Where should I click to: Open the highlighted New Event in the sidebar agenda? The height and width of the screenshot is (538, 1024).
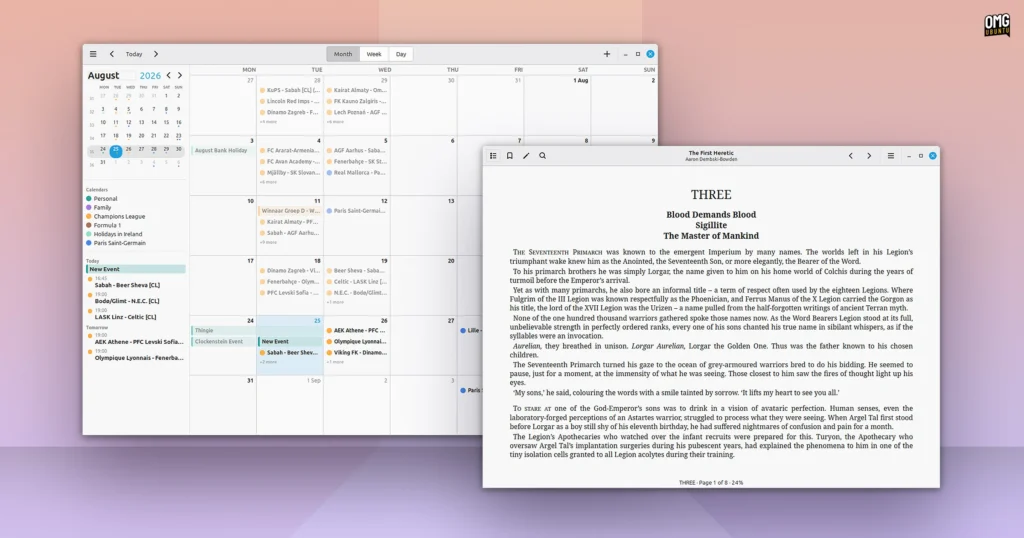[x=136, y=269]
